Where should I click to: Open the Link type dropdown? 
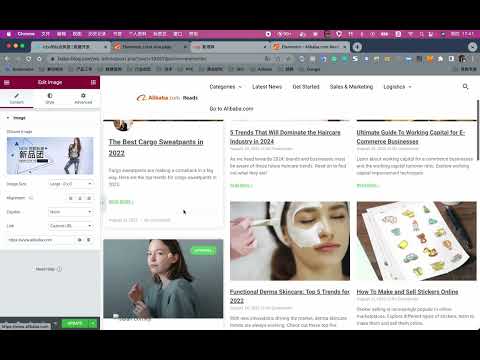click(x=71, y=226)
